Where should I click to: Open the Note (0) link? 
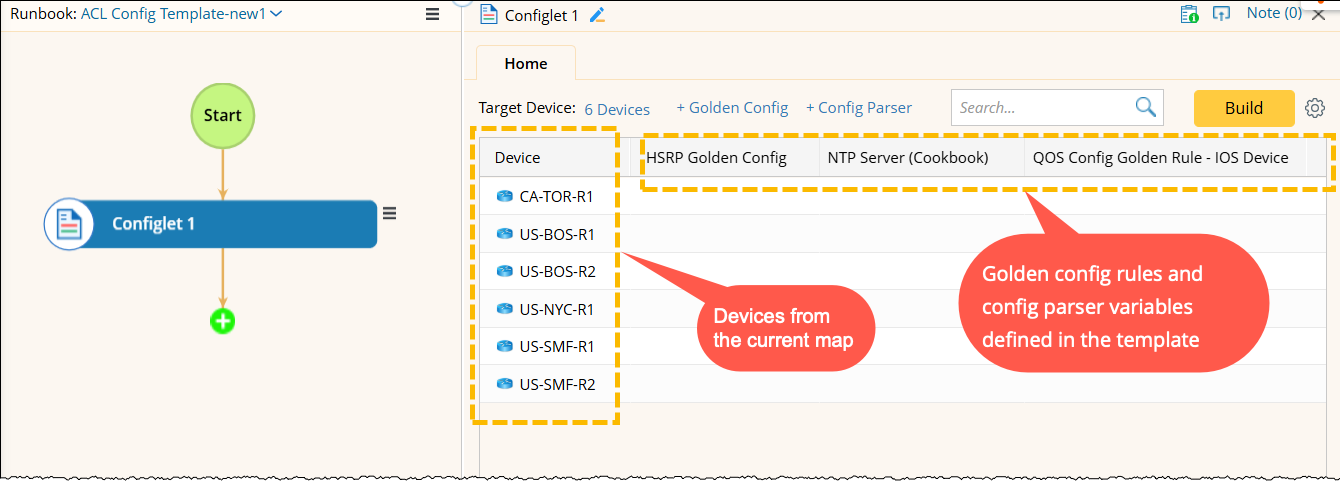click(1274, 13)
